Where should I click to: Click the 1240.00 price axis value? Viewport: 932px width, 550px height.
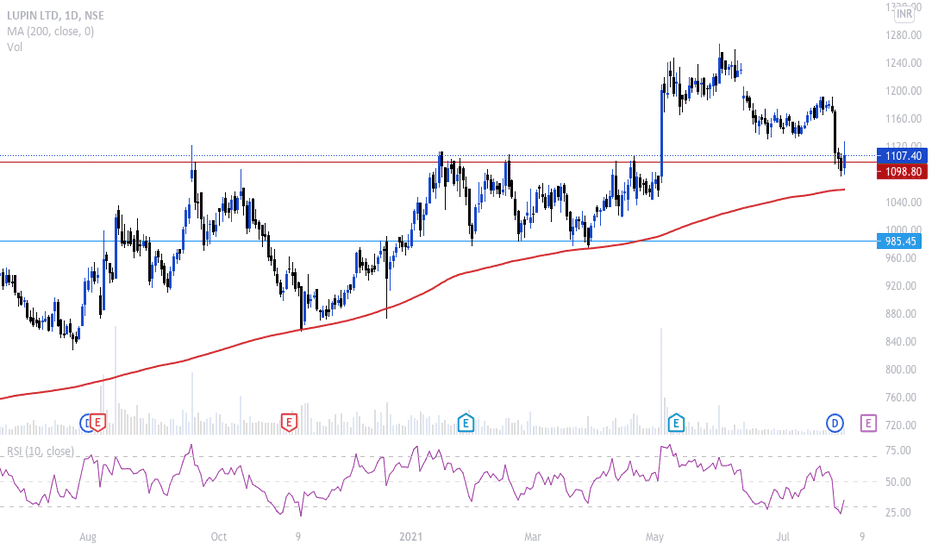[903, 63]
